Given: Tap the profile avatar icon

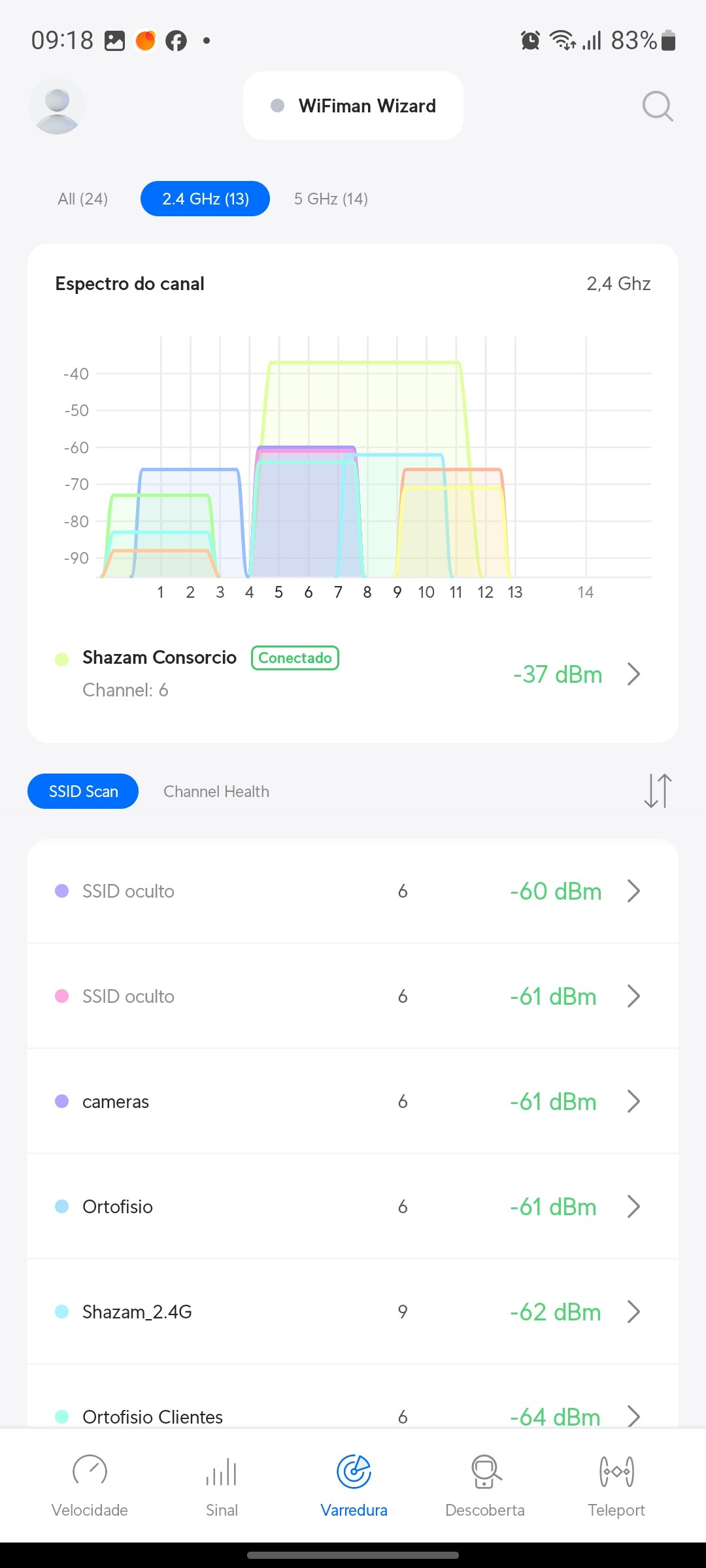Looking at the screenshot, I should [57, 106].
